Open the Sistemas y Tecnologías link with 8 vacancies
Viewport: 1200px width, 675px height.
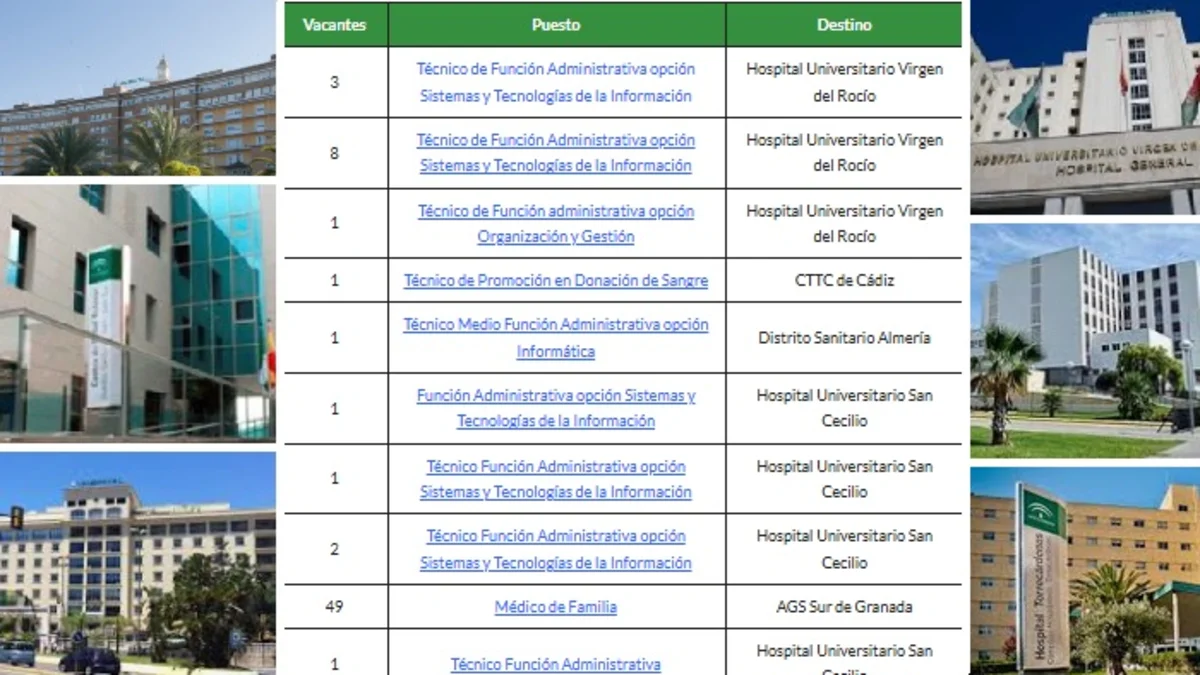coord(555,153)
